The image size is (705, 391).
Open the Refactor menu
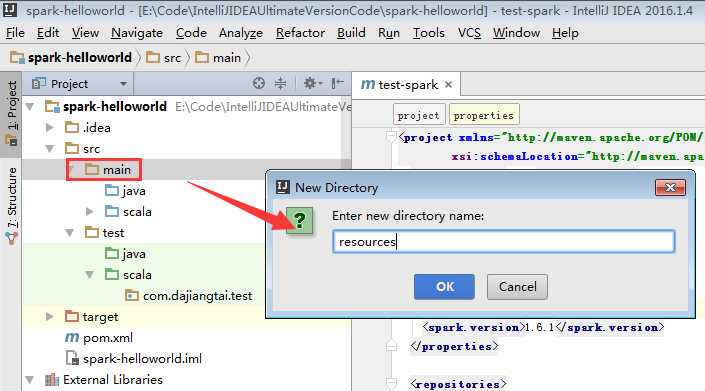click(x=300, y=33)
